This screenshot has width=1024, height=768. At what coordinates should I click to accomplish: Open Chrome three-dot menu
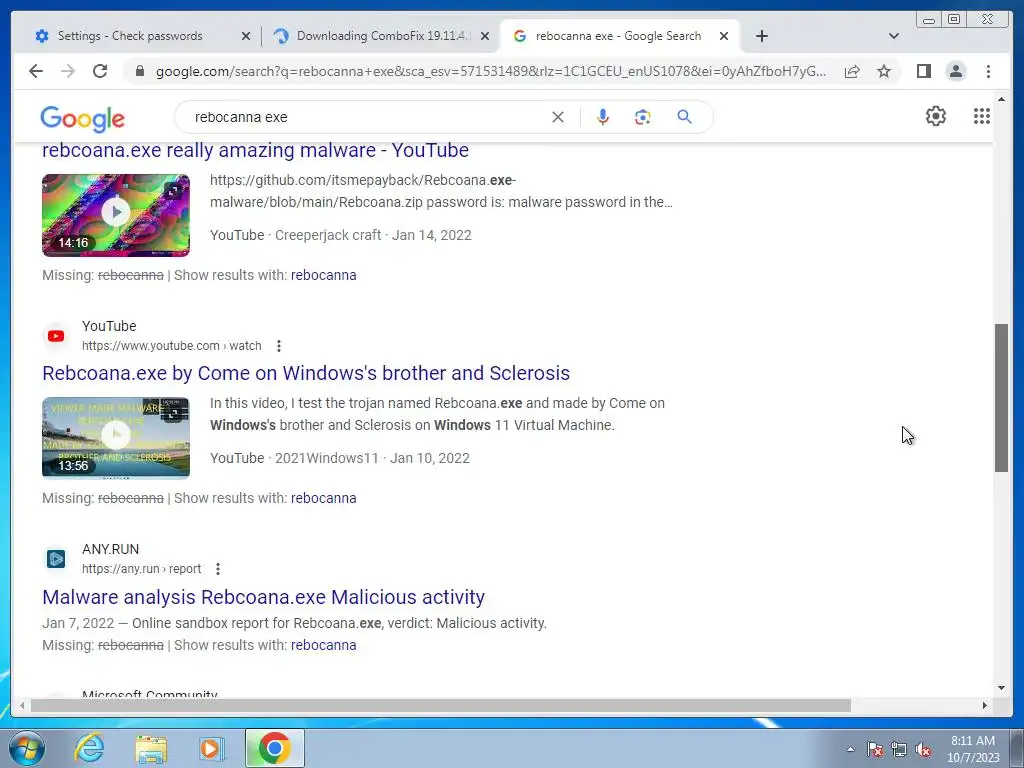pyautogui.click(x=988, y=71)
